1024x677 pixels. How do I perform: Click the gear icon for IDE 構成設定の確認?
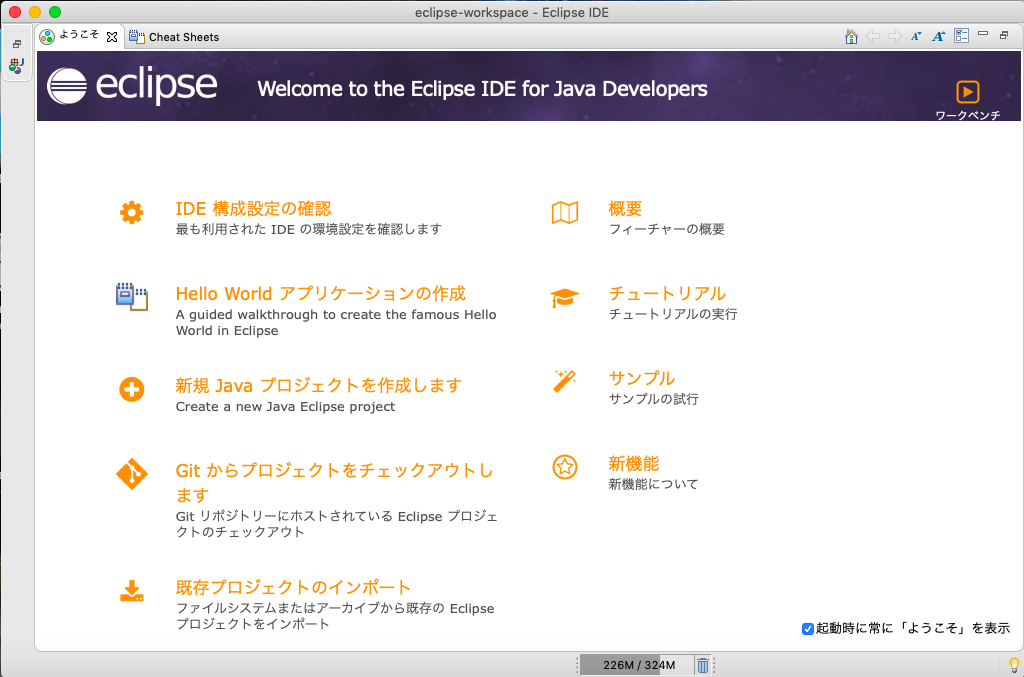tap(132, 213)
